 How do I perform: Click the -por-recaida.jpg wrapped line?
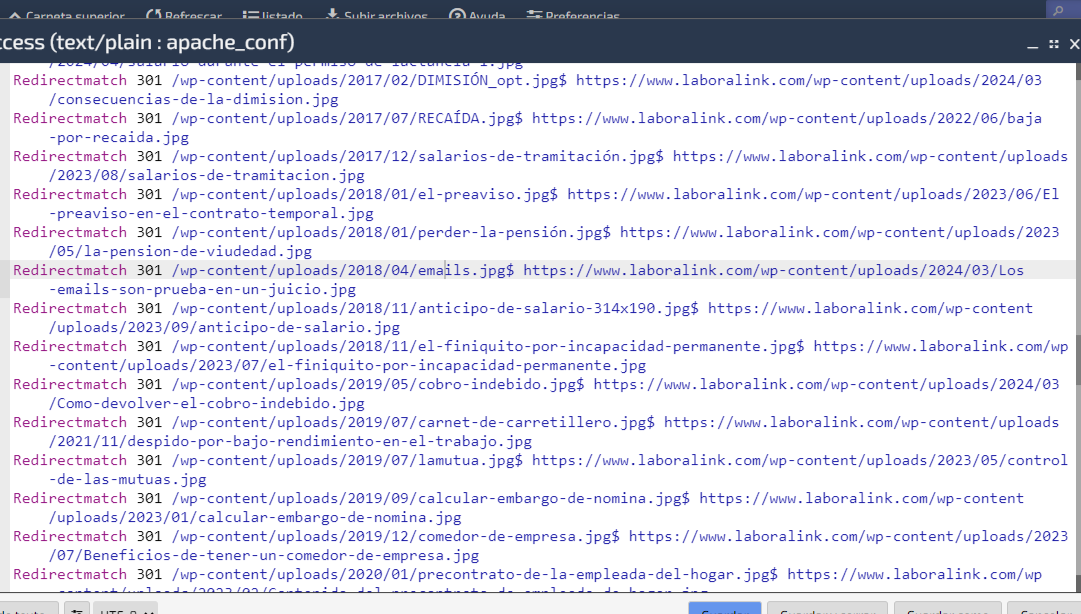click(119, 137)
